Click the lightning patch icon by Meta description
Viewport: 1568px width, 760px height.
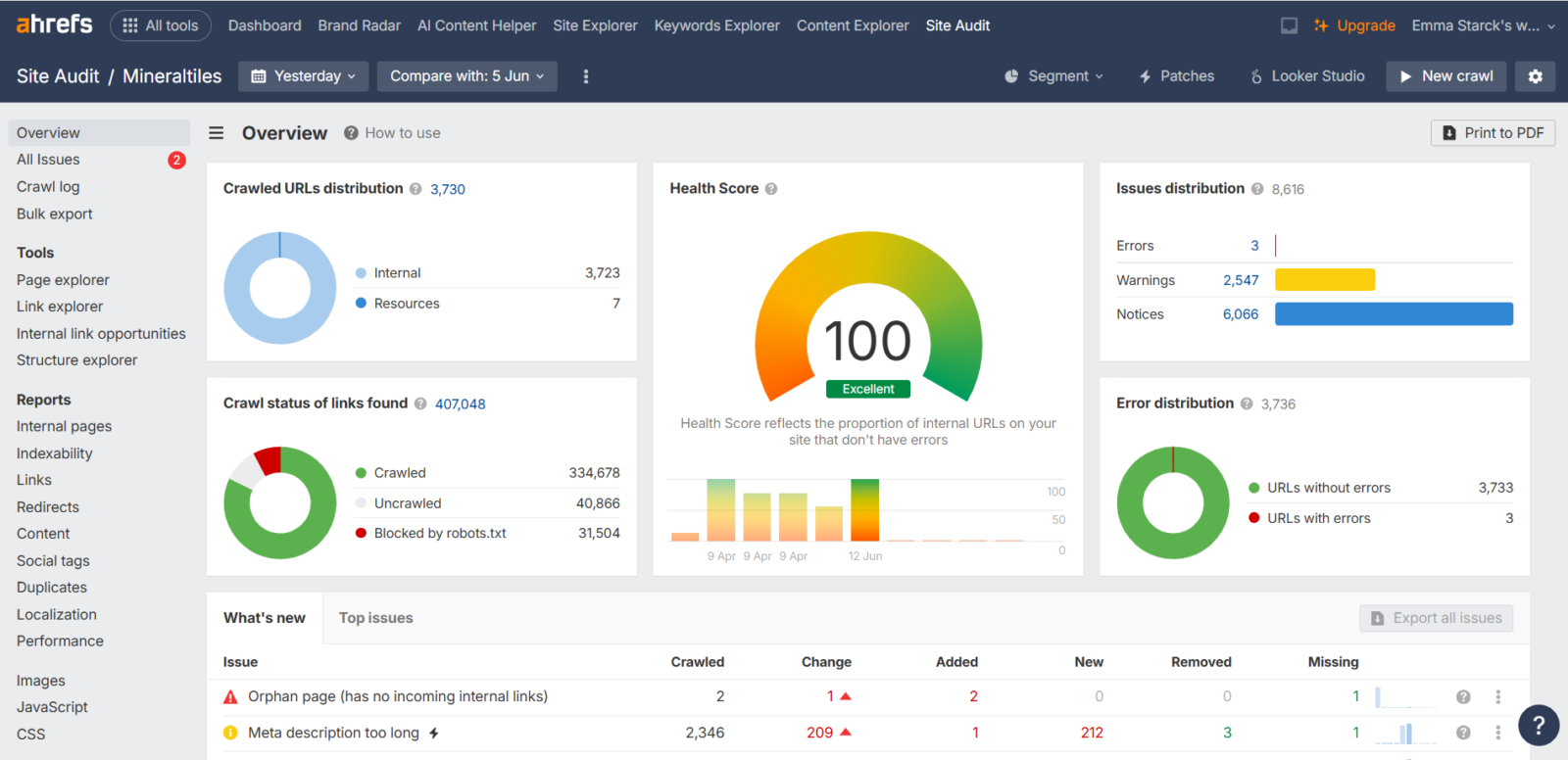[434, 734]
